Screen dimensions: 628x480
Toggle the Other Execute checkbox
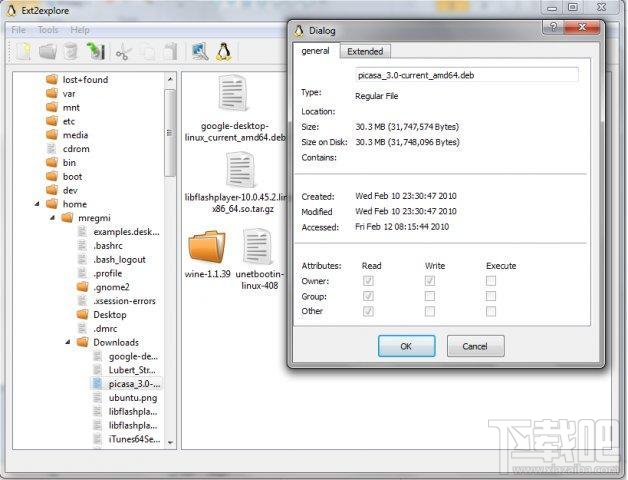[491, 311]
